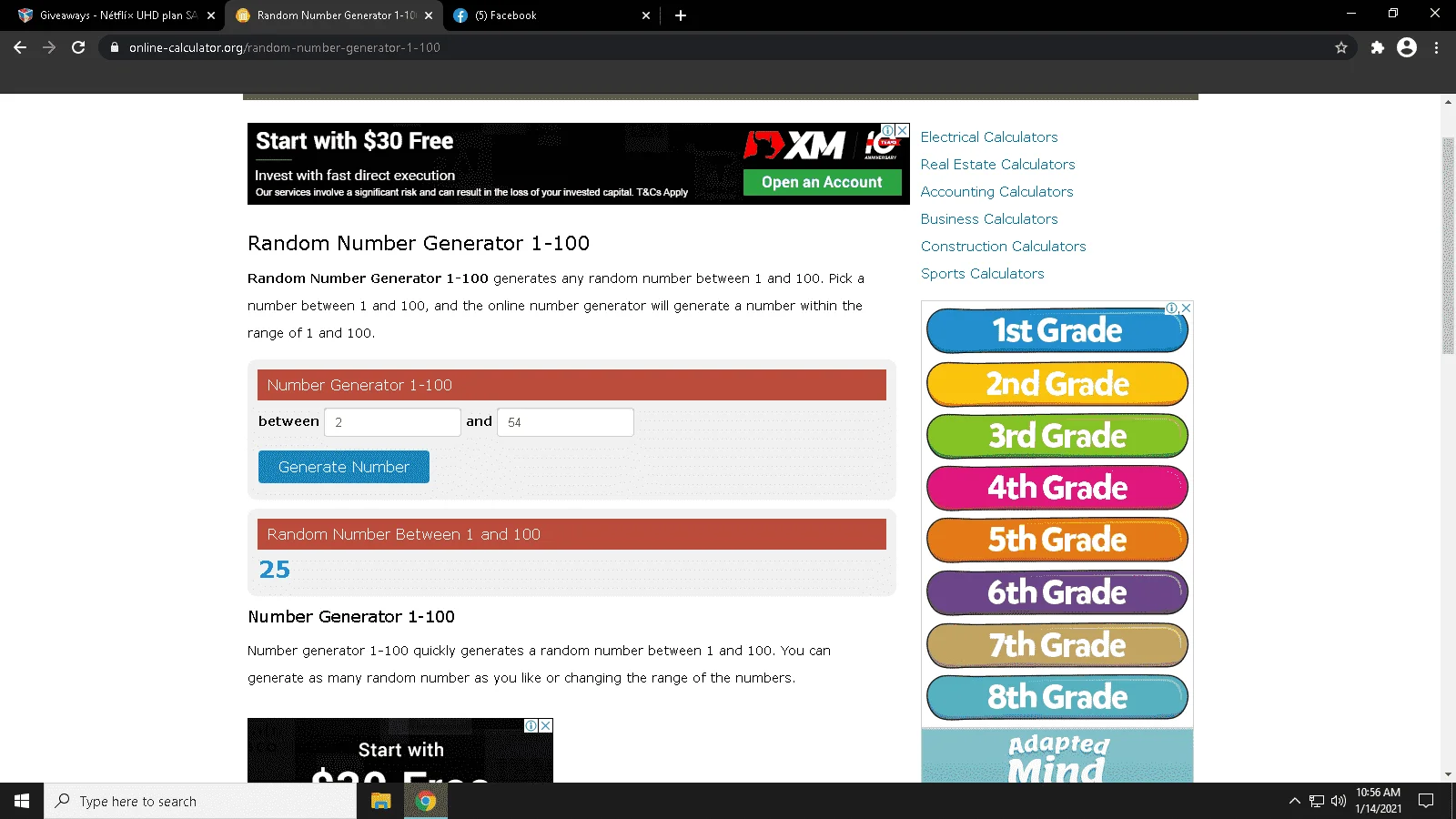The height and width of the screenshot is (819, 1456).
Task: Close the XM banner ad
Action: click(x=902, y=130)
